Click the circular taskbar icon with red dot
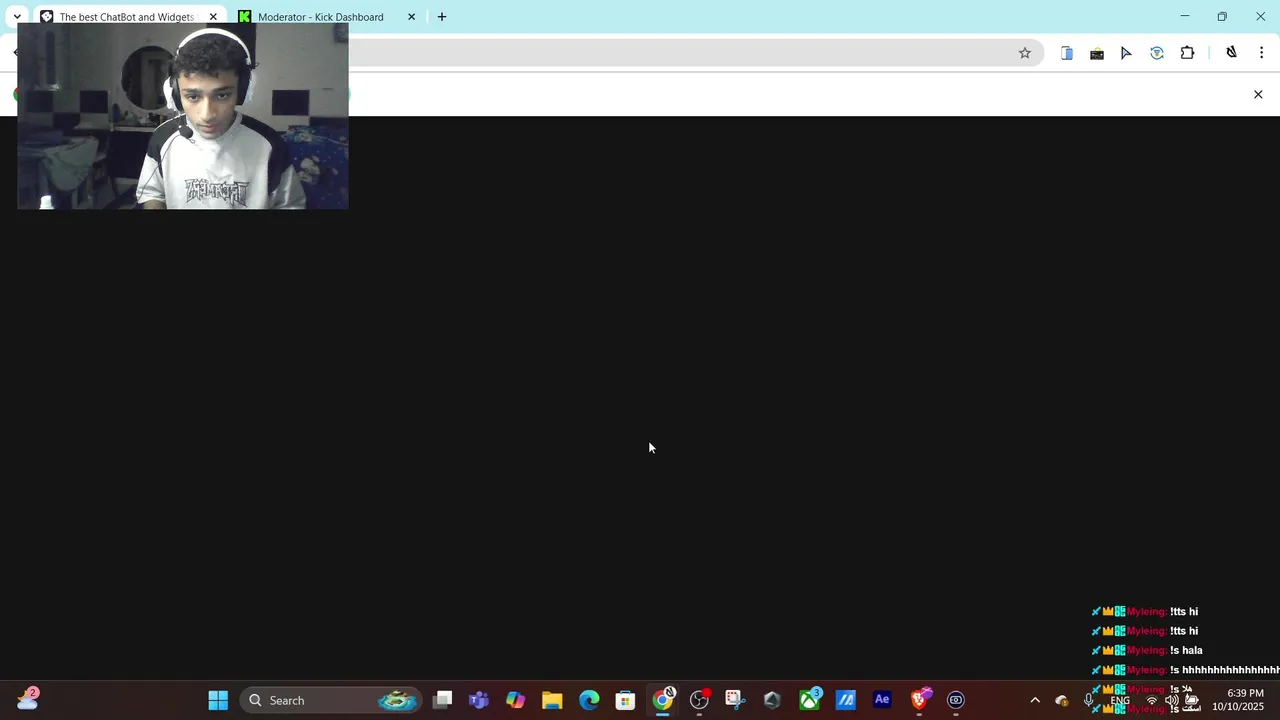 tap(699, 700)
